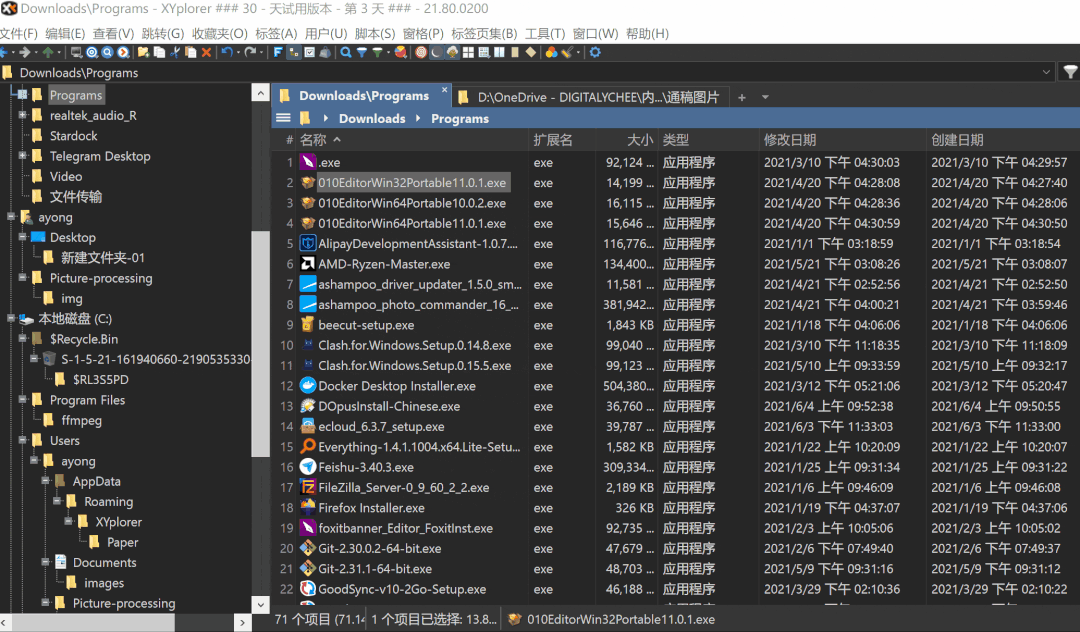Click the red bullseye toolbar icon

pyautogui.click(x=420, y=52)
